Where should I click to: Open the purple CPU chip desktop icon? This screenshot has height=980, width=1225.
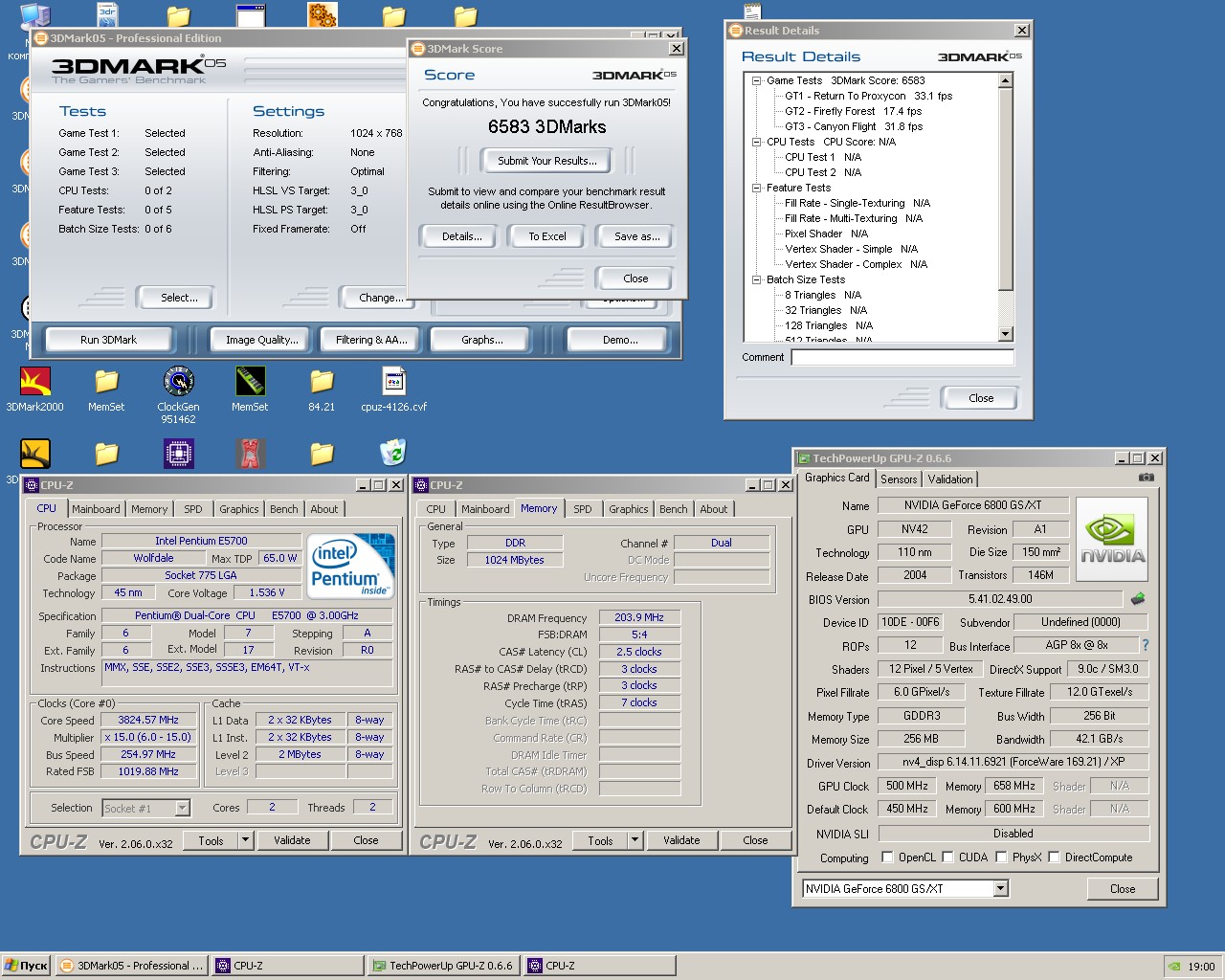pos(178,453)
